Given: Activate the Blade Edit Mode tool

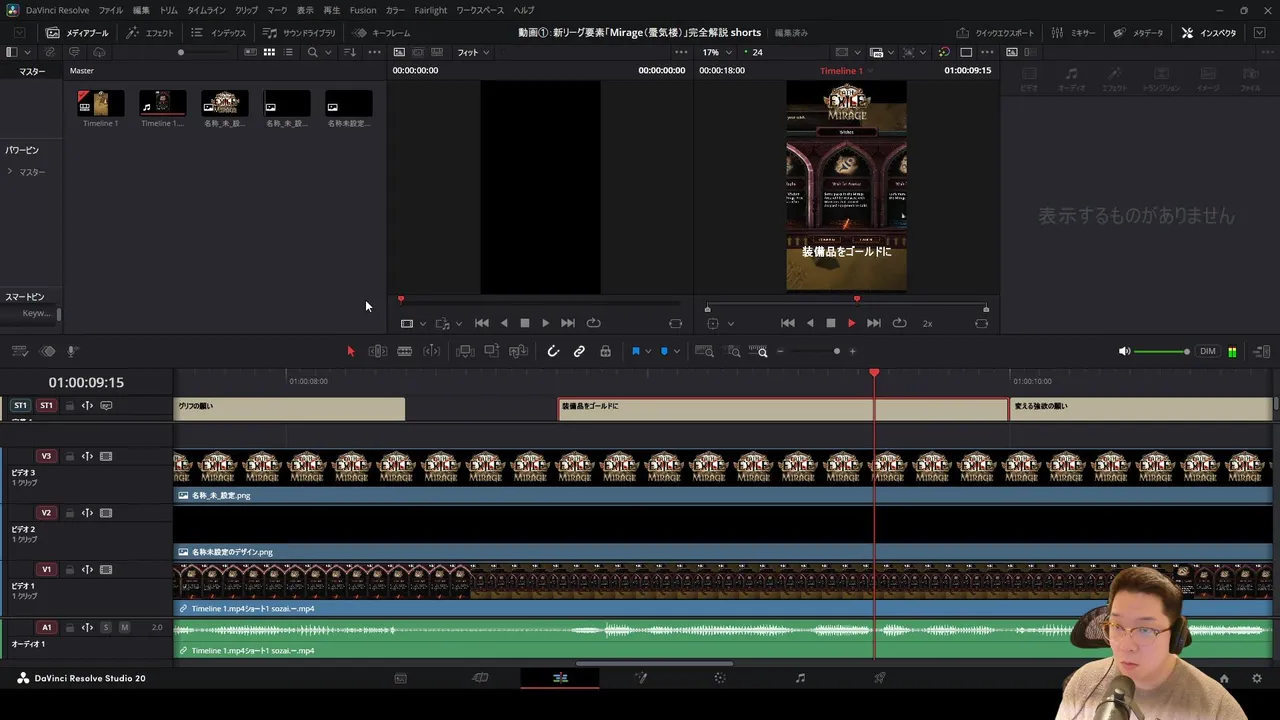Looking at the screenshot, I should [404, 351].
